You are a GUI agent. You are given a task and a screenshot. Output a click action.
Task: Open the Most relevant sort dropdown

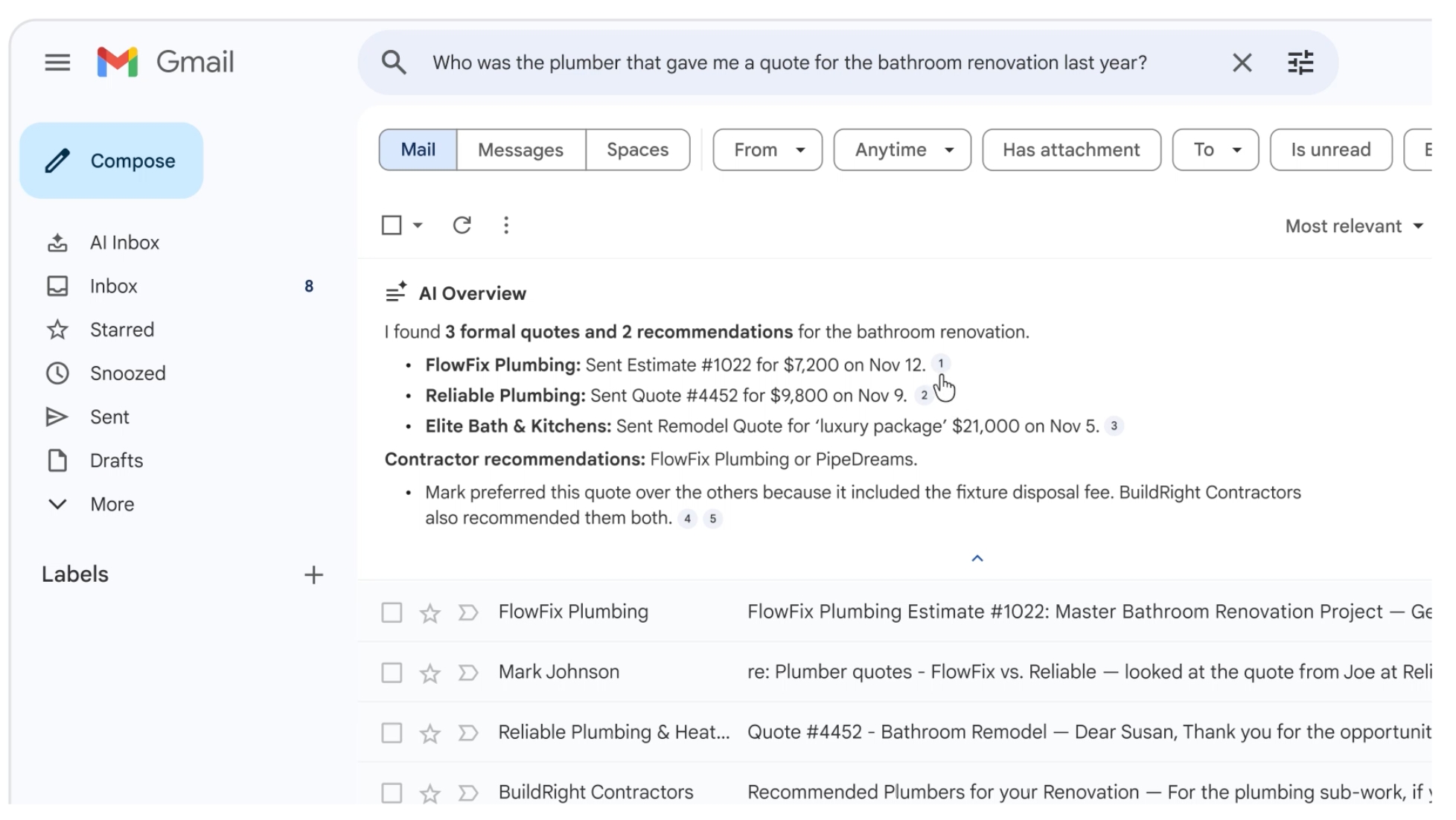coord(1353,226)
